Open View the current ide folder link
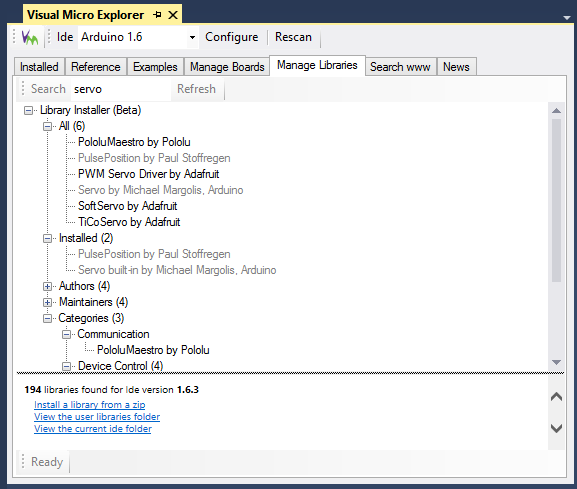577x489 pixels. 93,429
